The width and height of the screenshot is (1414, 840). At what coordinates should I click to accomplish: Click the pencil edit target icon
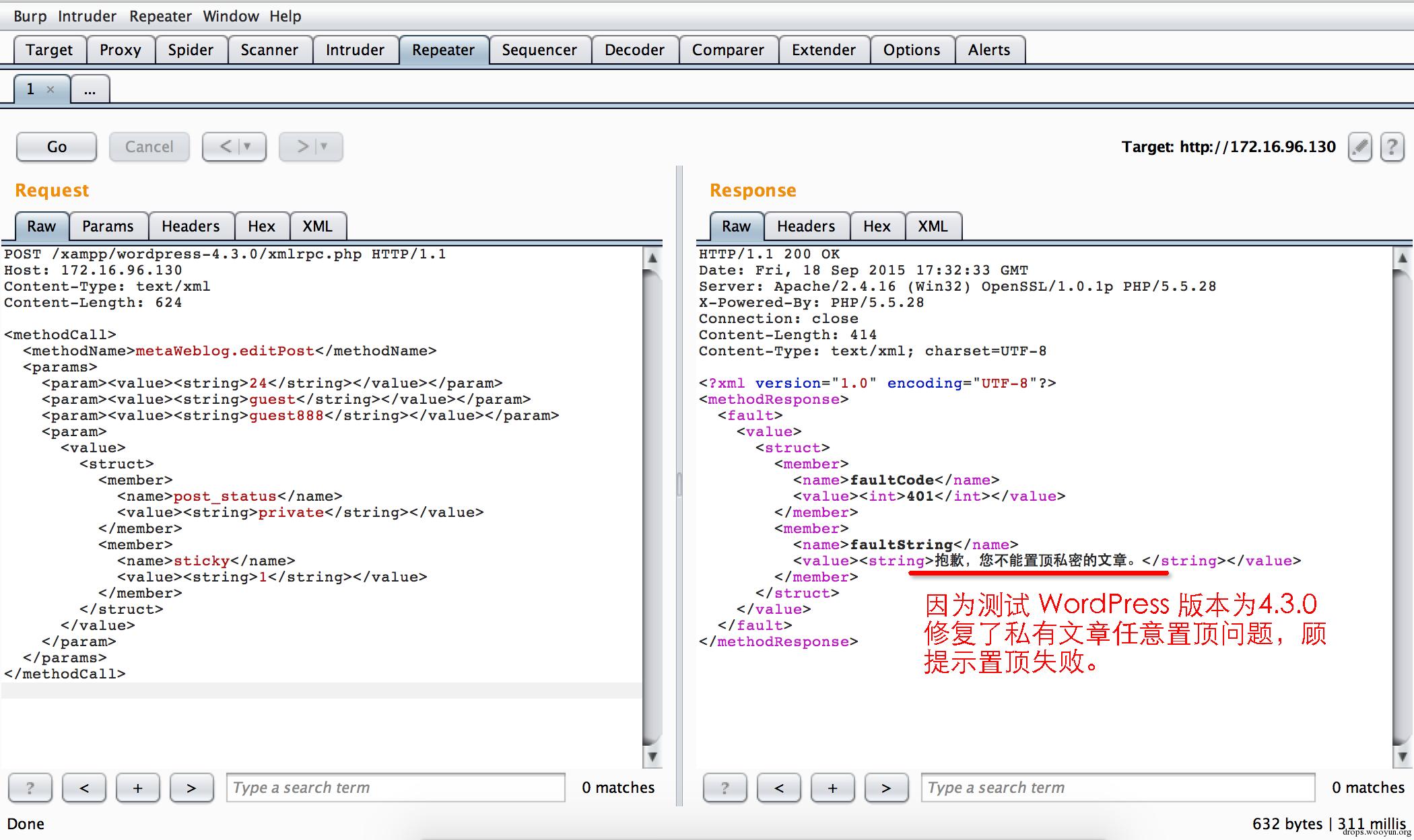point(1359,147)
